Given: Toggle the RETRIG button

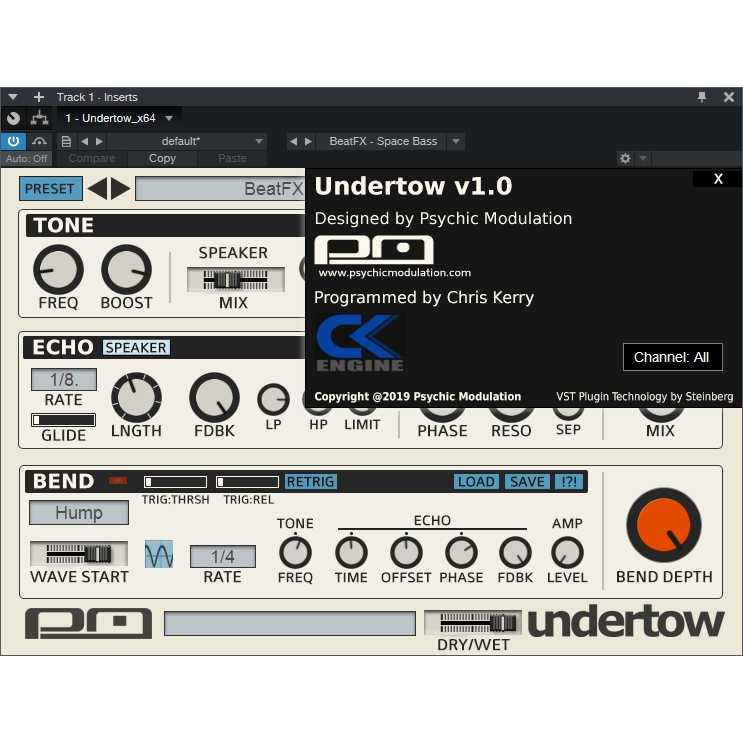Looking at the screenshot, I should 311,482.
